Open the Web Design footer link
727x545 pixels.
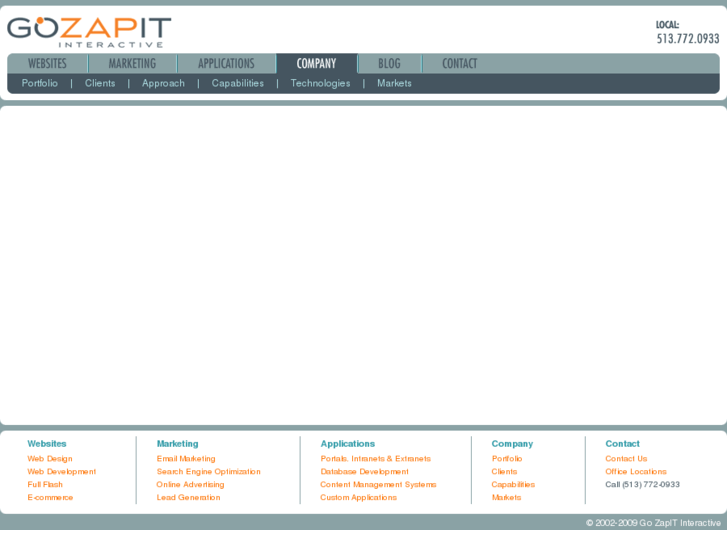50,459
